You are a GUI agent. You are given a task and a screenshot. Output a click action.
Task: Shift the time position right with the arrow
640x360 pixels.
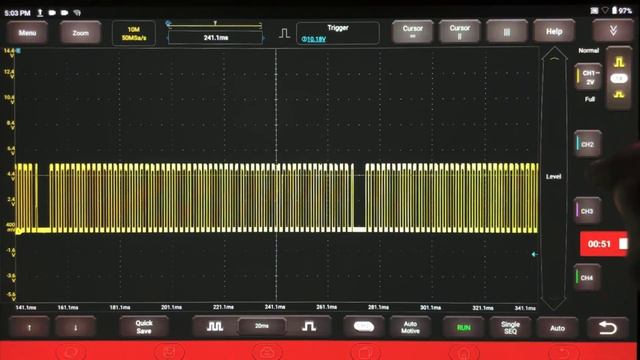264,38
